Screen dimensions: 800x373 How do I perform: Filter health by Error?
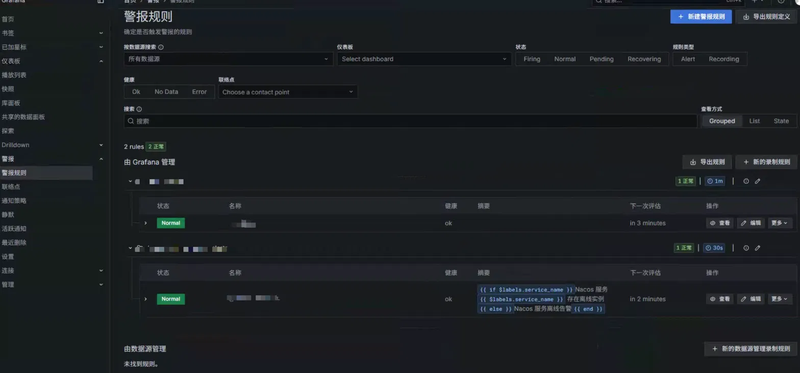pos(199,92)
